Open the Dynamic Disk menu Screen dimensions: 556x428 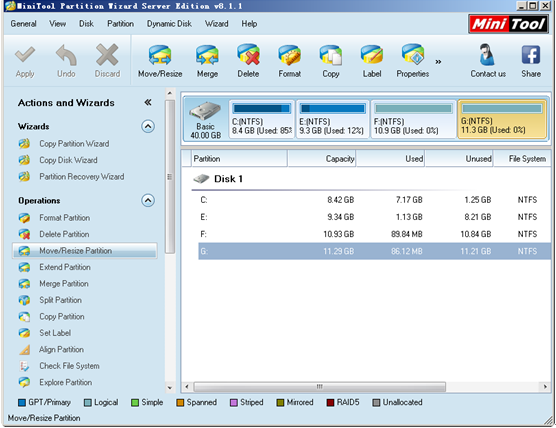169,24
